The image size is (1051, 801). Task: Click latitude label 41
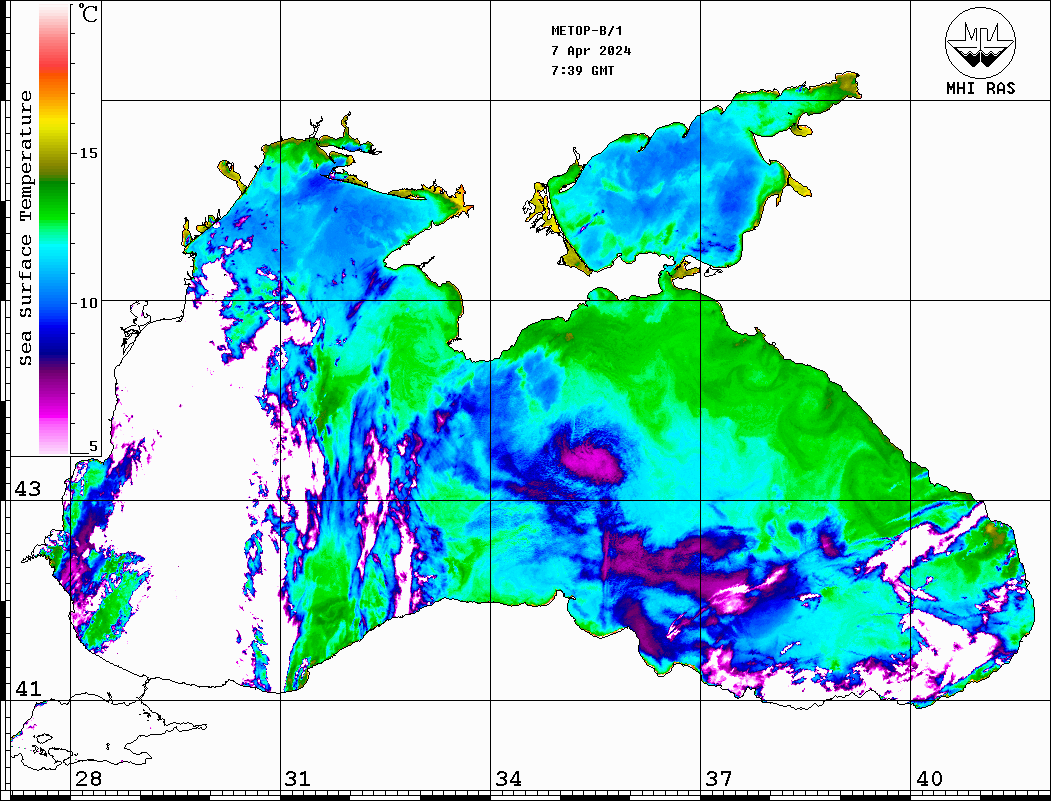tap(27, 688)
